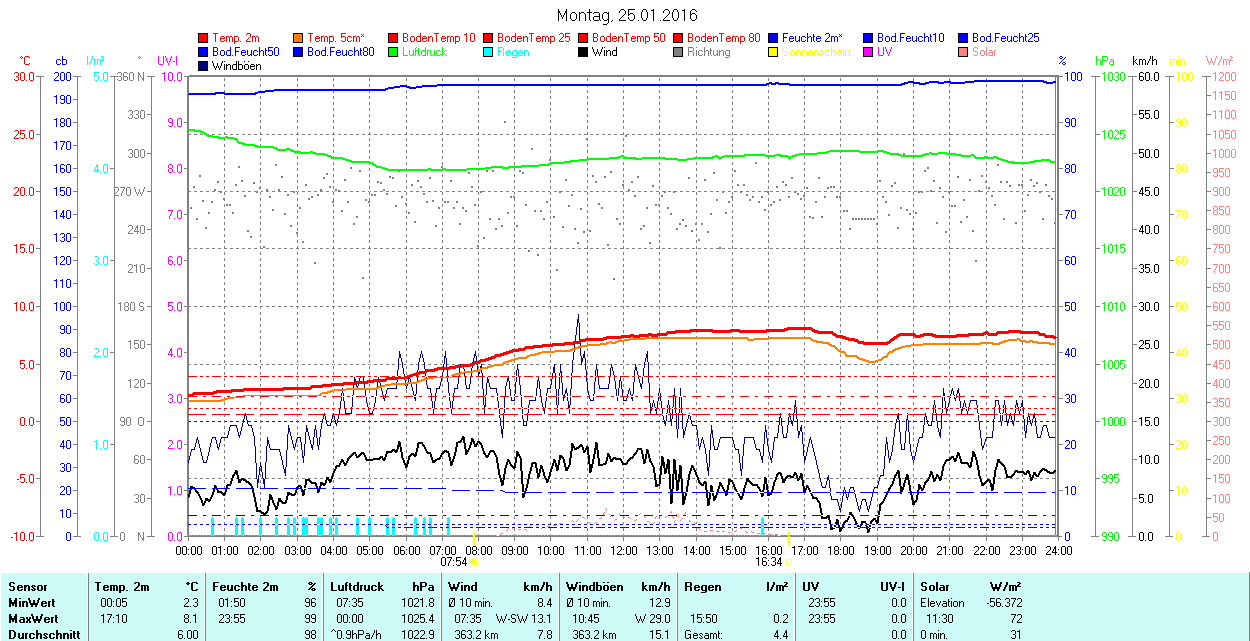Image resolution: width=1250 pixels, height=641 pixels.
Task: Click the dark Windböen legend swatch
Action: click(204, 66)
